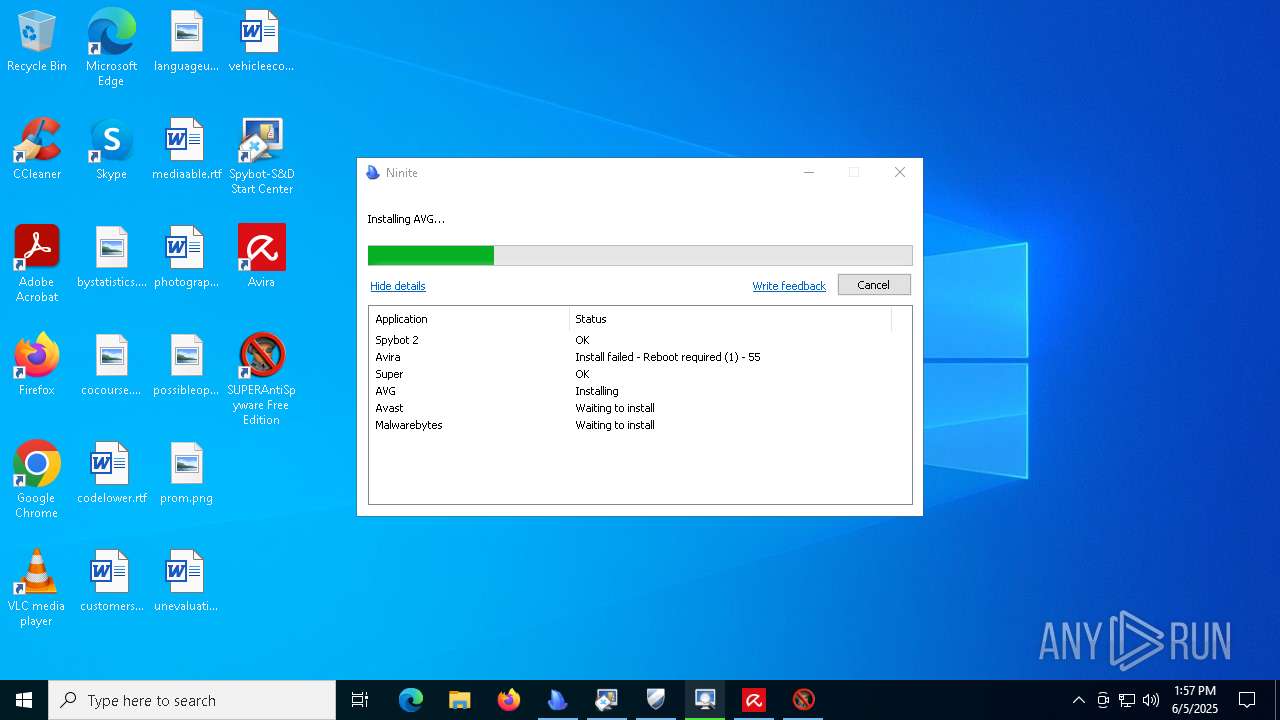Launch Microsoft Edge from the desktop shortcut
This screenshot has width=1280, height=720.
[111, 48]
